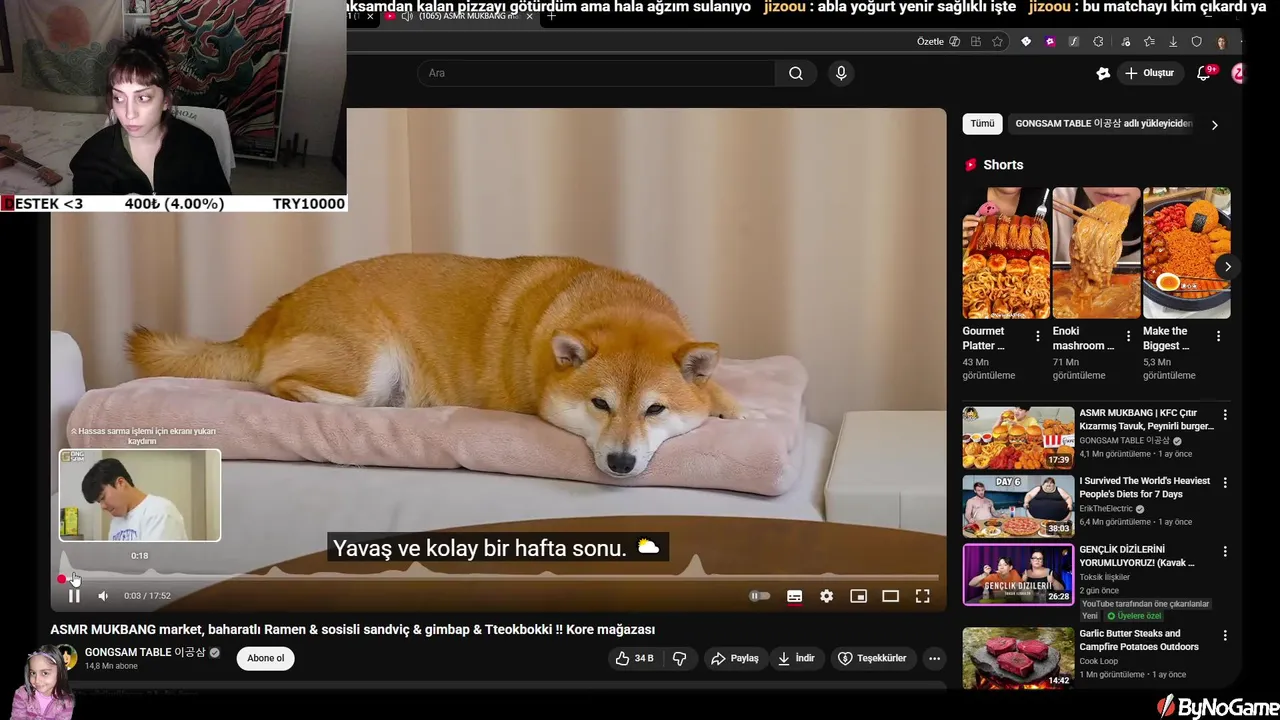Open Garlic Butter Steaks video
The height and width of the screenshot is (720, 1280).
click(1137, 640)
